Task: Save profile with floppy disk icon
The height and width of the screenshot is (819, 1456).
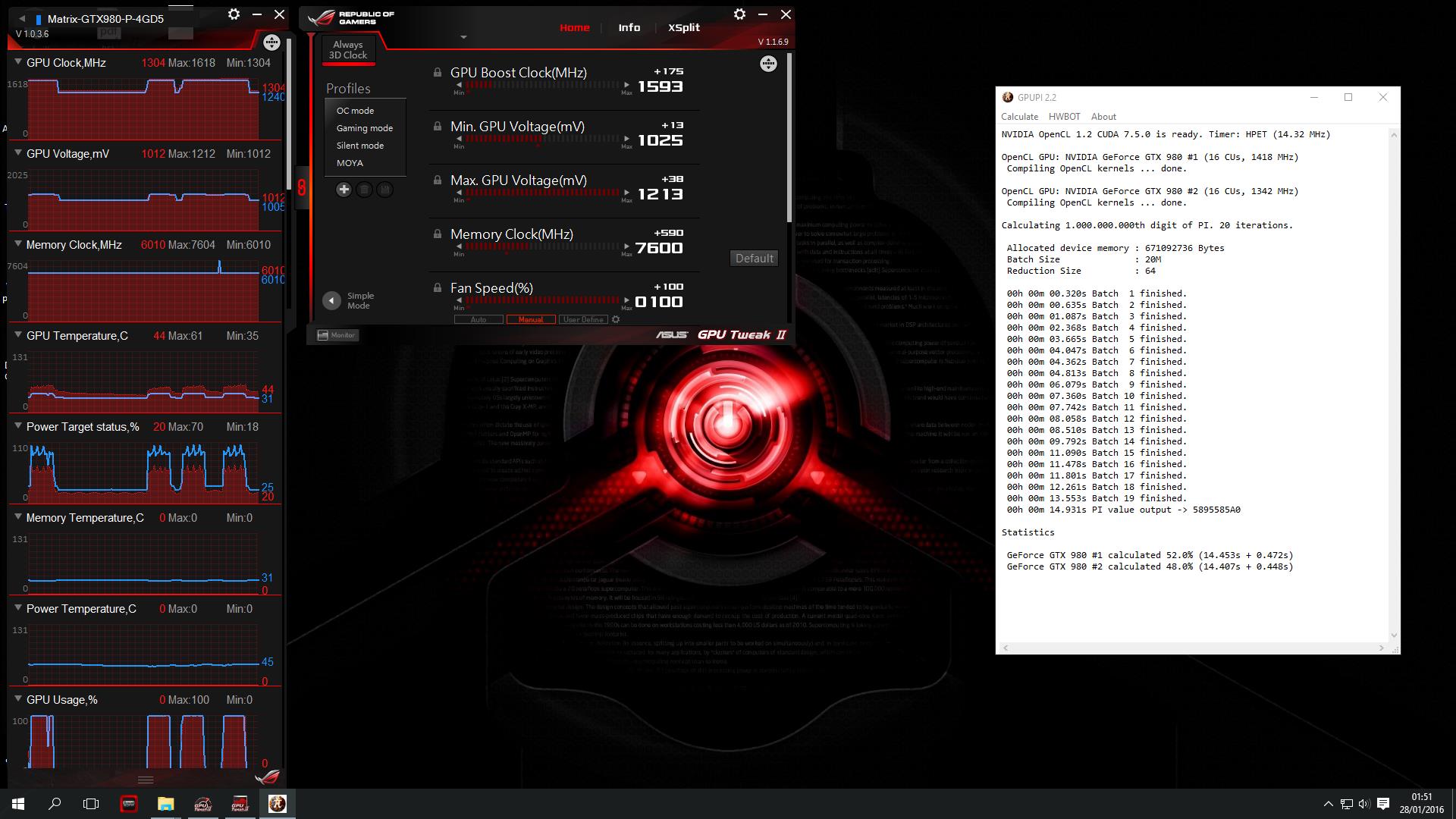Action: [x=384, y=190]
